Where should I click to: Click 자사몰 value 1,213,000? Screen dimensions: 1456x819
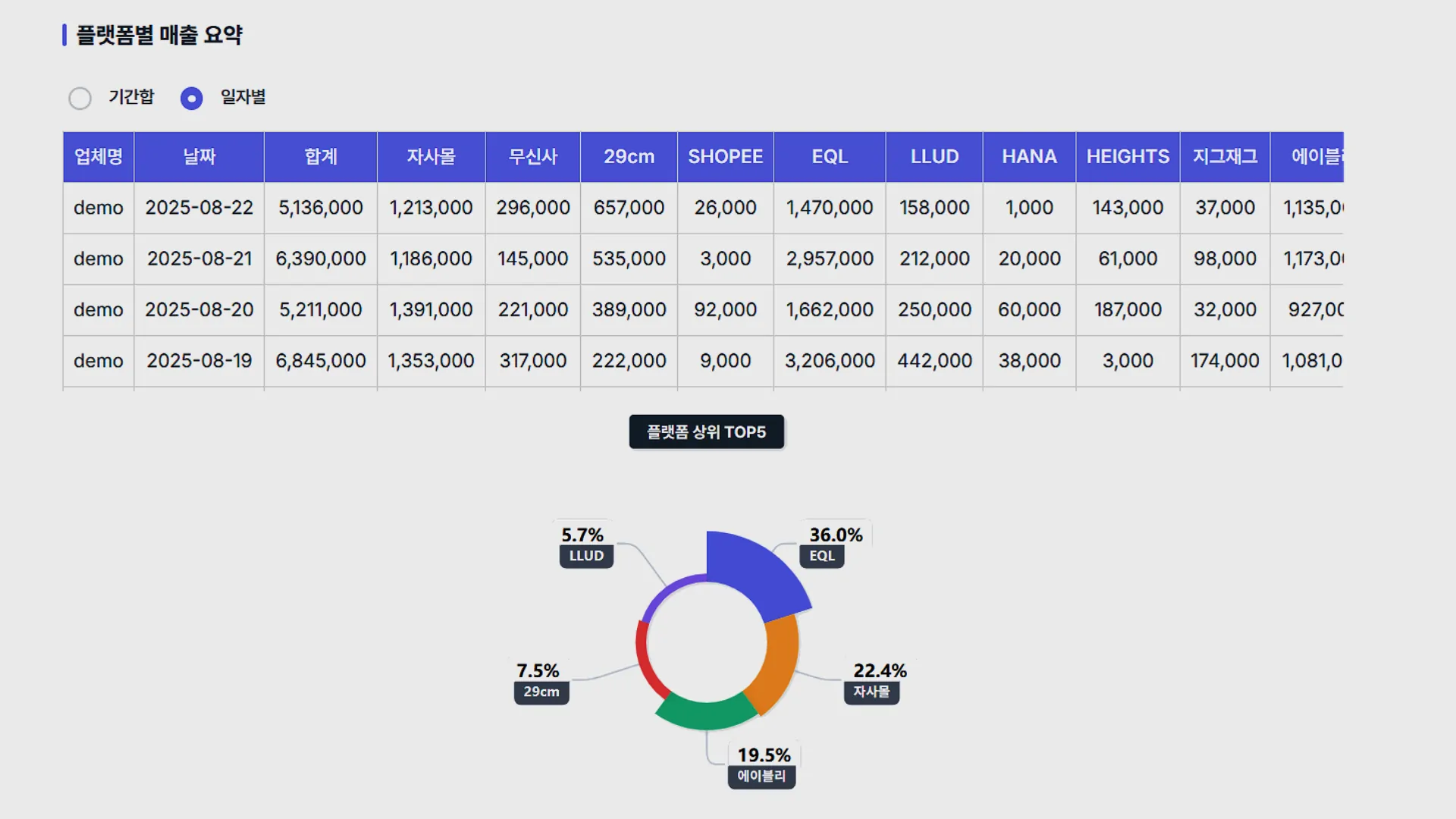(x=431, y=208)
